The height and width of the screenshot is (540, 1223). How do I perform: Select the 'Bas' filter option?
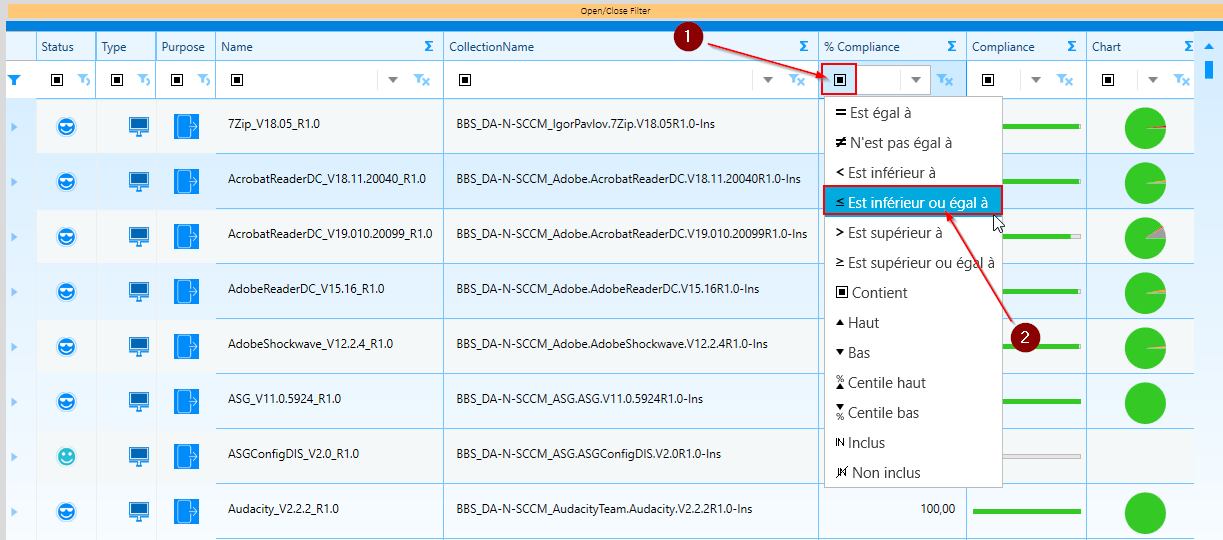point(913,353)
